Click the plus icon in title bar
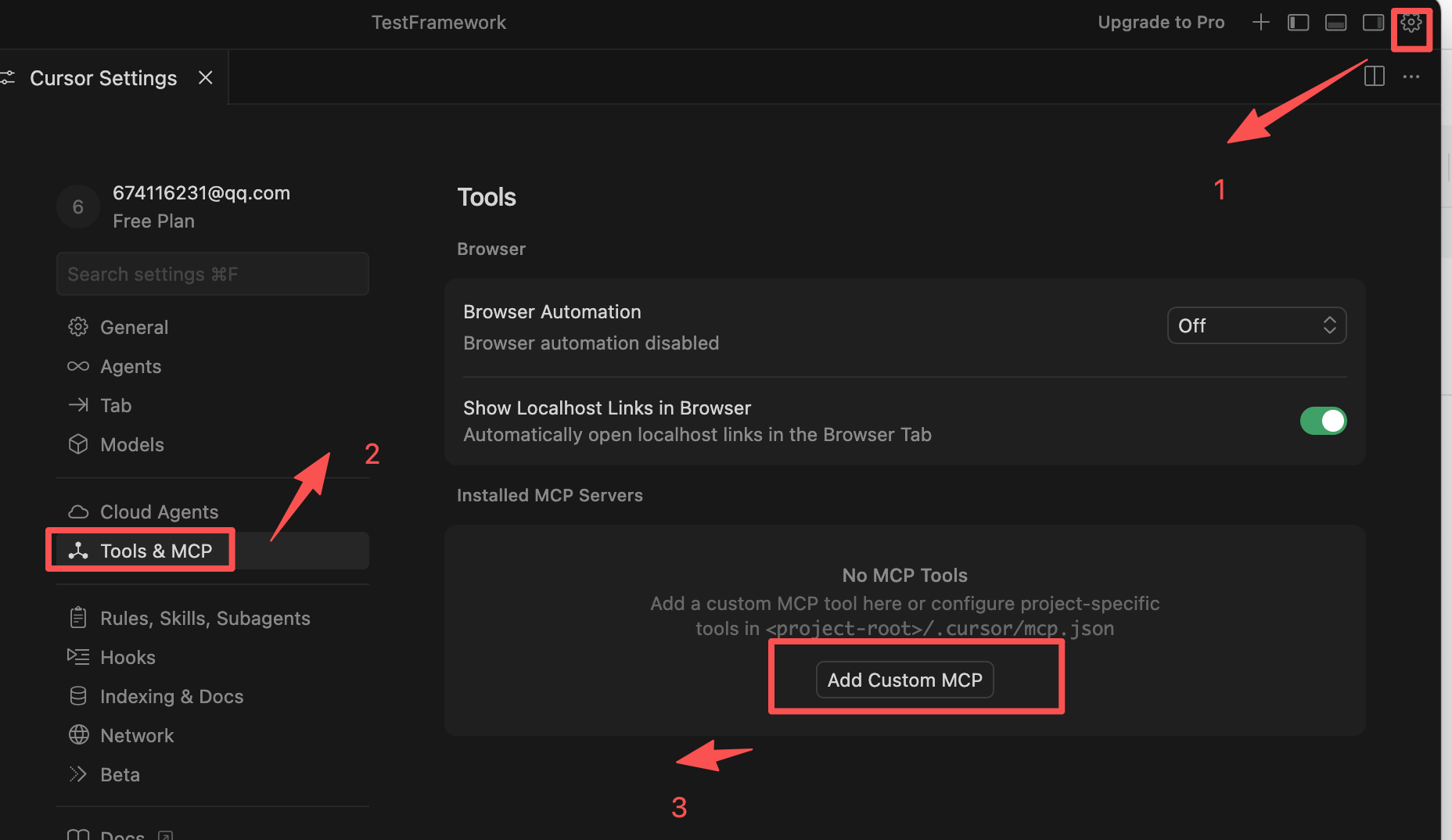This screenshot has height=840, width=1452. tap(1261, 23)
